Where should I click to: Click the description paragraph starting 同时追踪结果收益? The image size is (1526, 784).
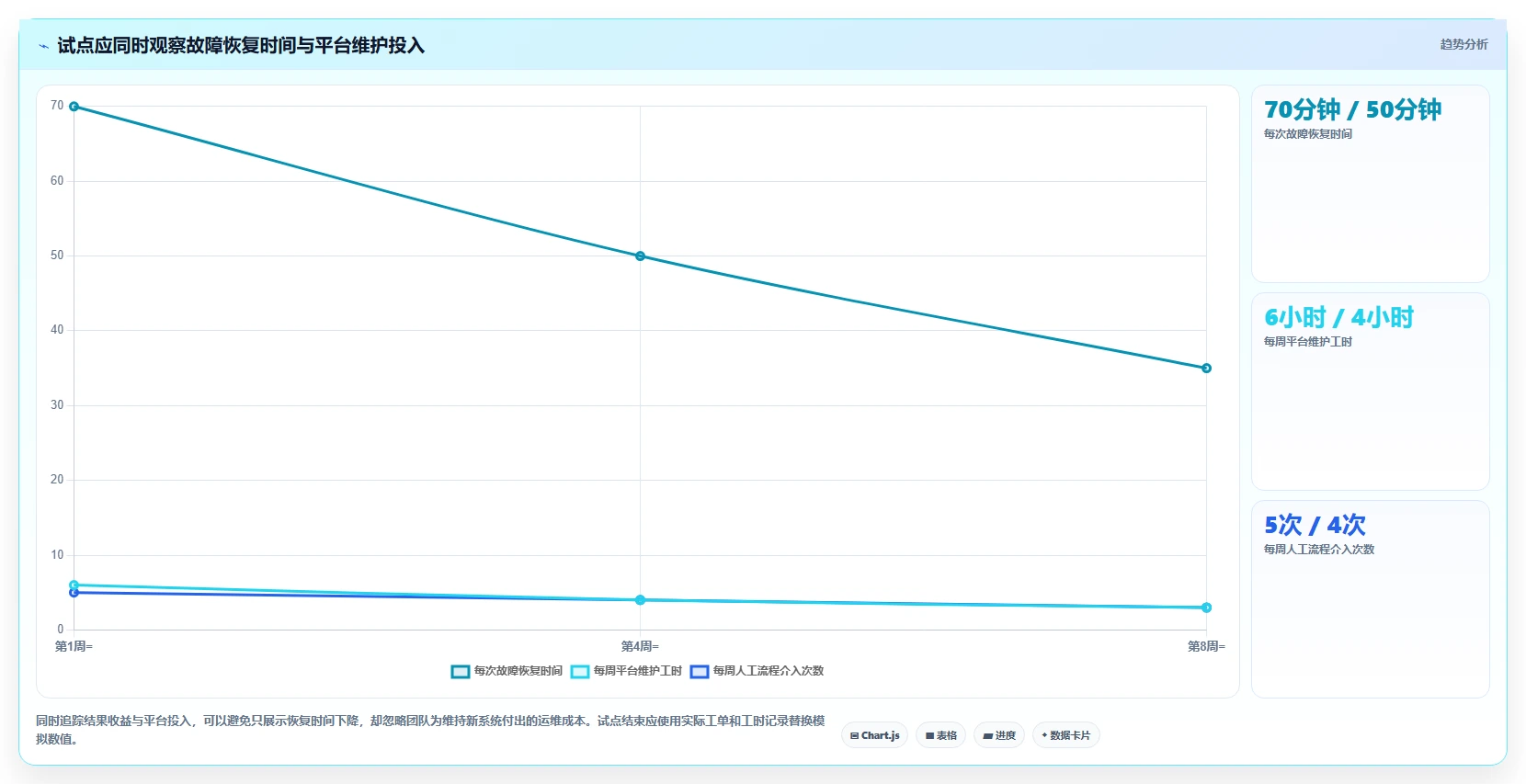tap(430, 730)
